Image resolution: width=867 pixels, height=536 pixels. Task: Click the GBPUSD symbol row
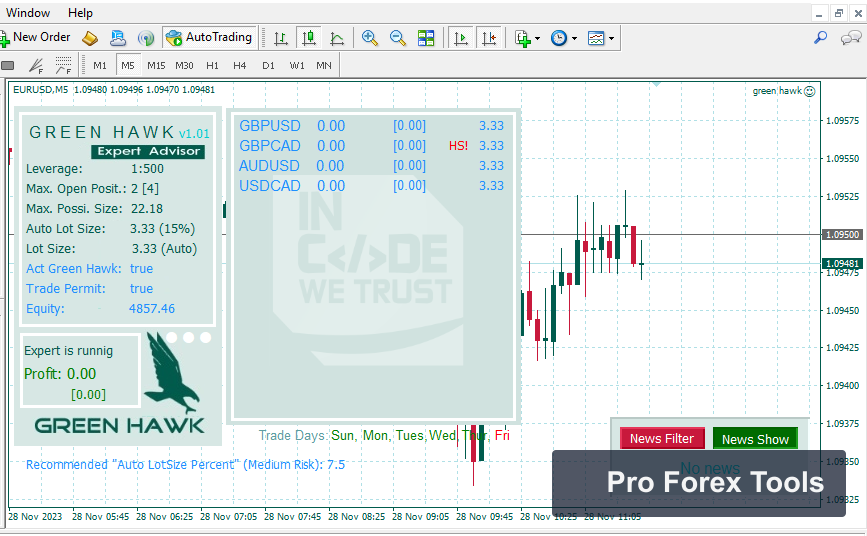[372, 126]
